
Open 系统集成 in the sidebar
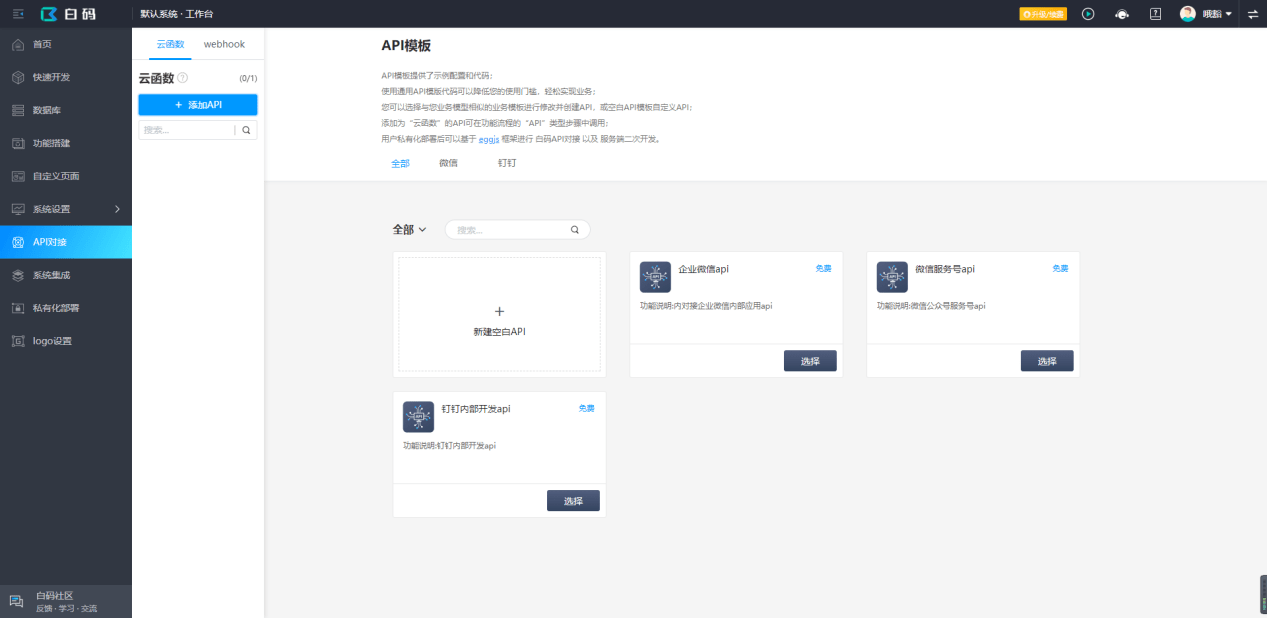click(66, 275)
